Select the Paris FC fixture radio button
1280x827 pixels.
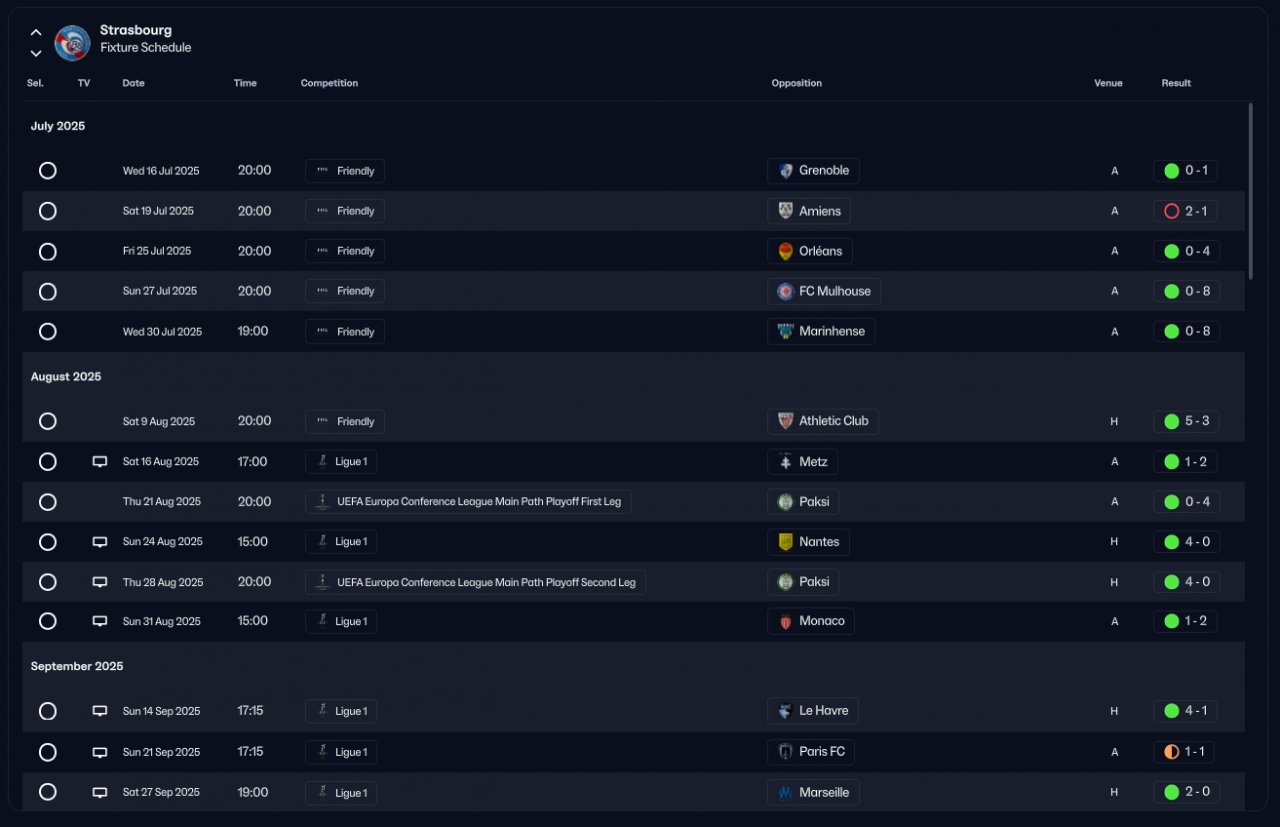pyautogui.click(x=47, y=752)
